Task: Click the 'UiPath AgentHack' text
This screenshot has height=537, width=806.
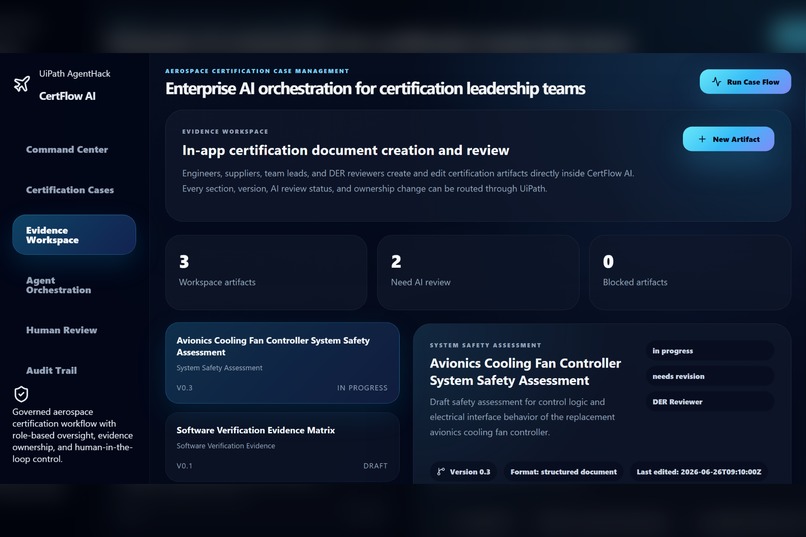Action: point(75,73)
